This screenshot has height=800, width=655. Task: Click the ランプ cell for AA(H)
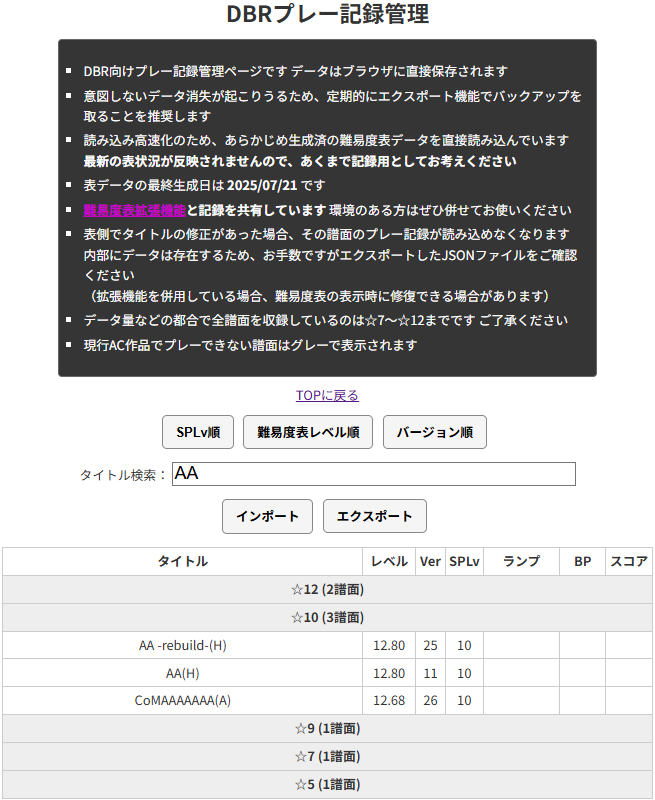click(521, 673)
